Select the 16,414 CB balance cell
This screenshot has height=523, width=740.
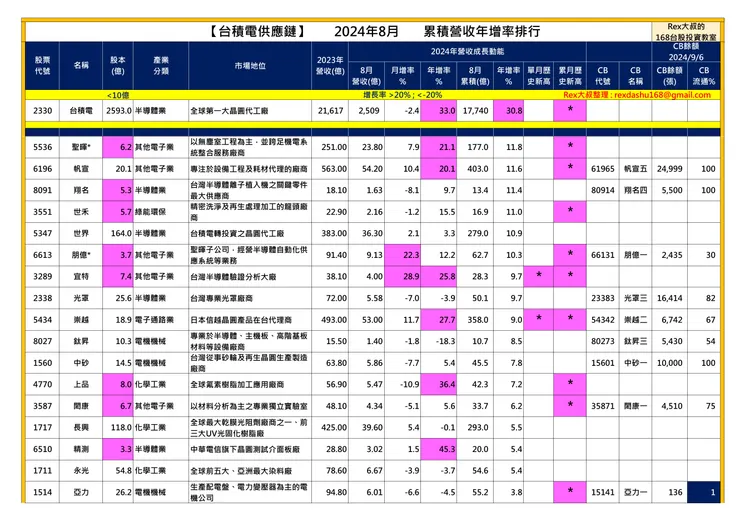coord(669,298)
